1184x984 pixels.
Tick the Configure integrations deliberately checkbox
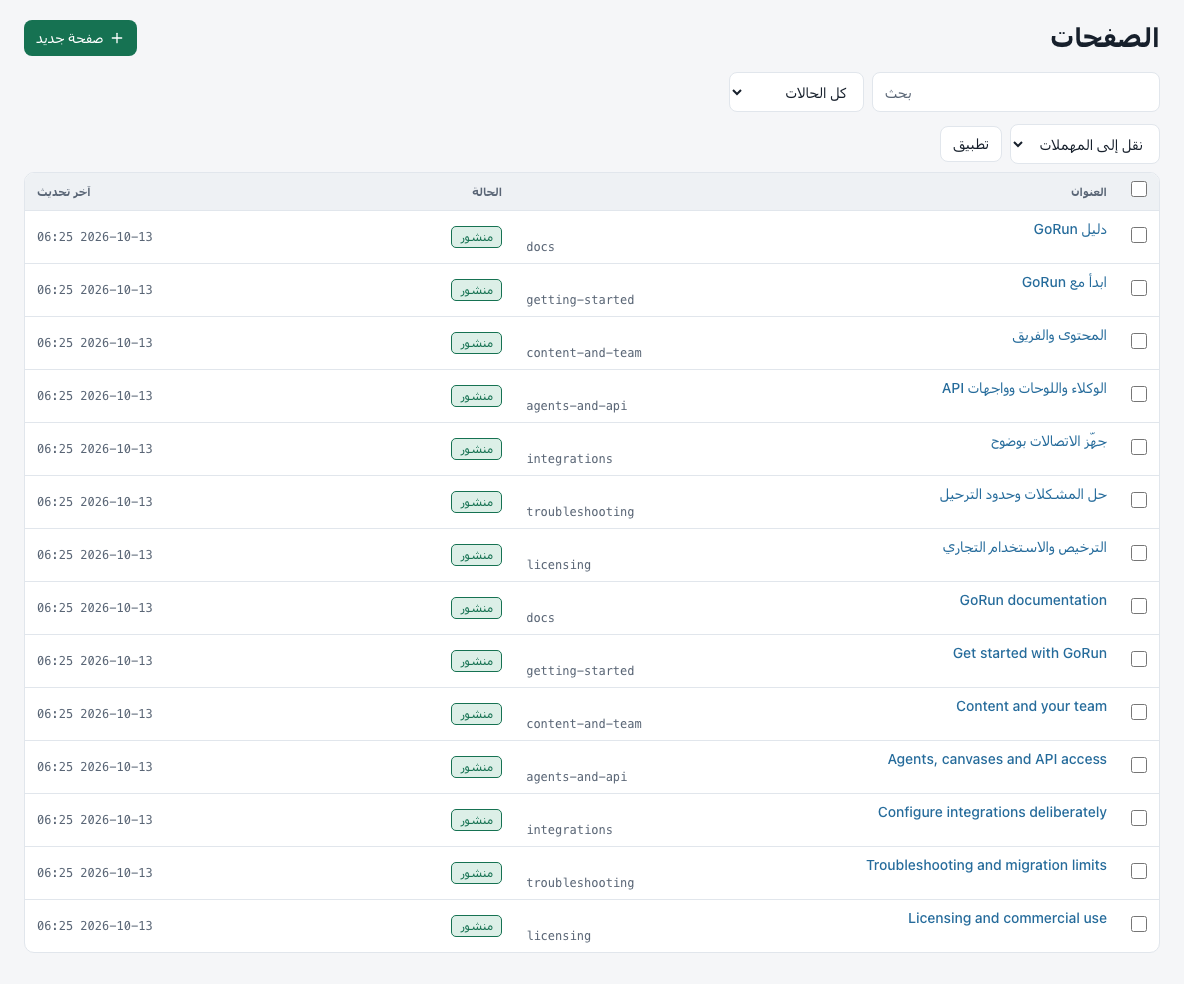(x=1139, y=818)
